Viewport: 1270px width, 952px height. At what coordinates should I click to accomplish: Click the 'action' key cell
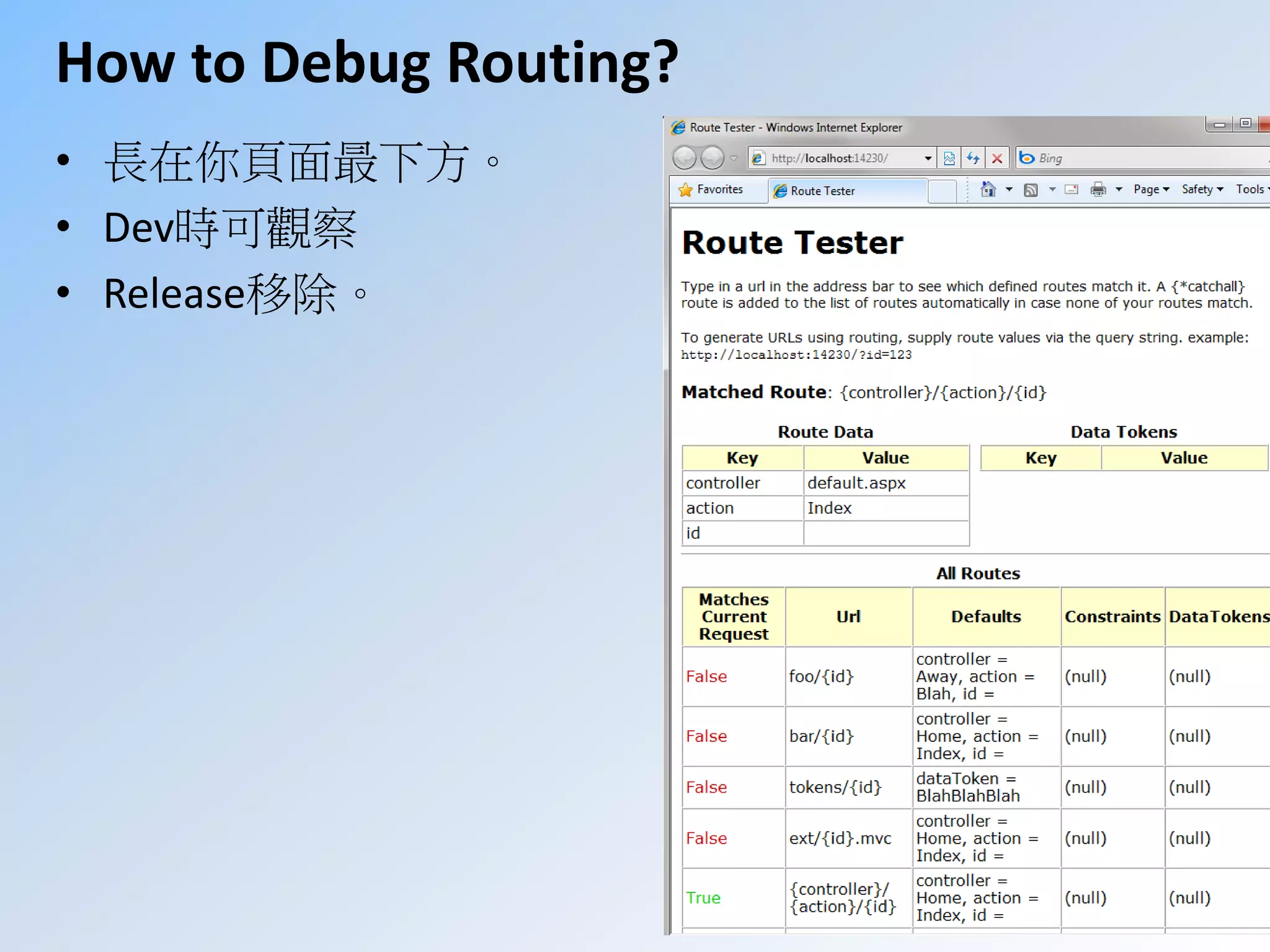[x=743, y=508]
